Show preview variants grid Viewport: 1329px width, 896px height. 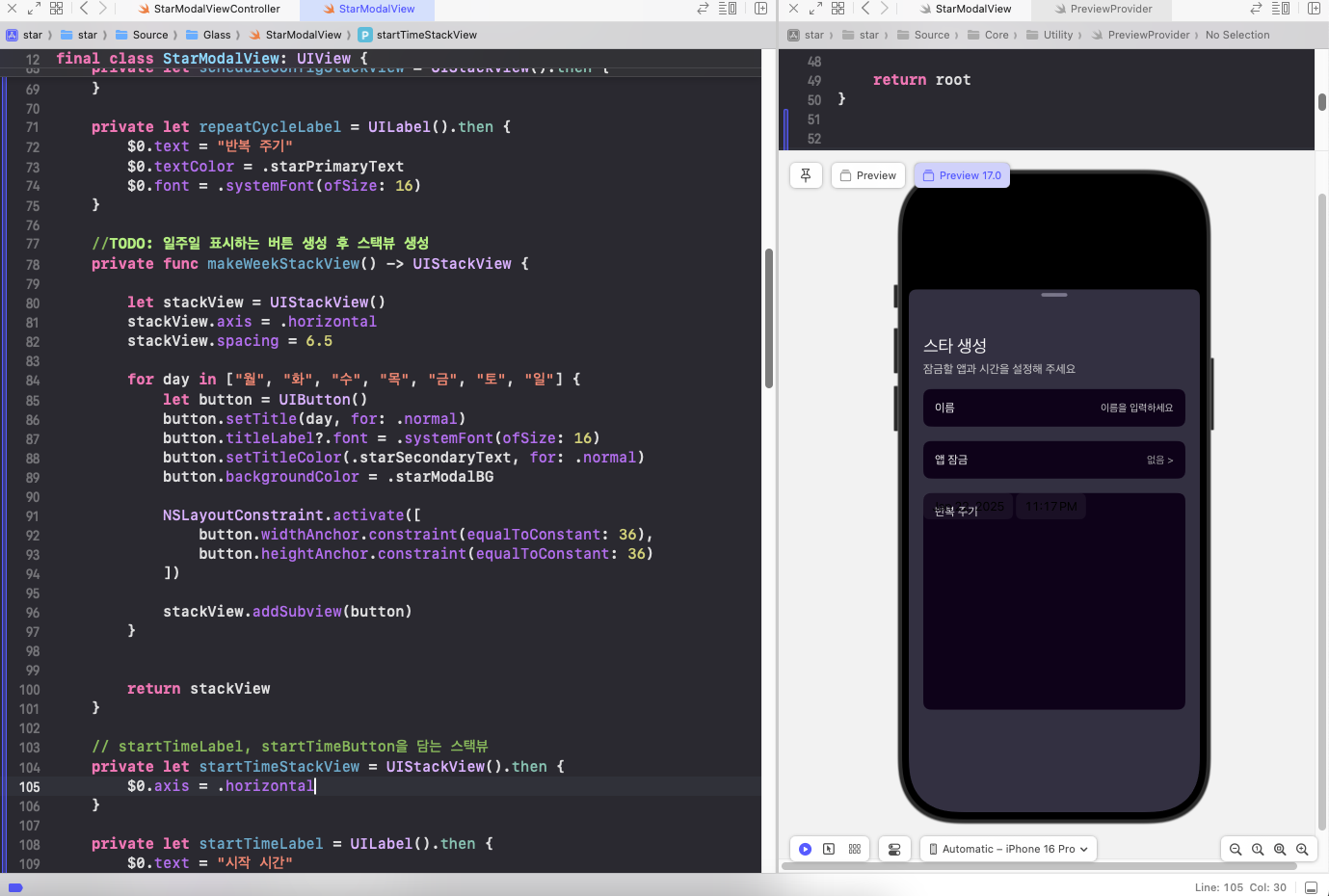tap(855, 849)
